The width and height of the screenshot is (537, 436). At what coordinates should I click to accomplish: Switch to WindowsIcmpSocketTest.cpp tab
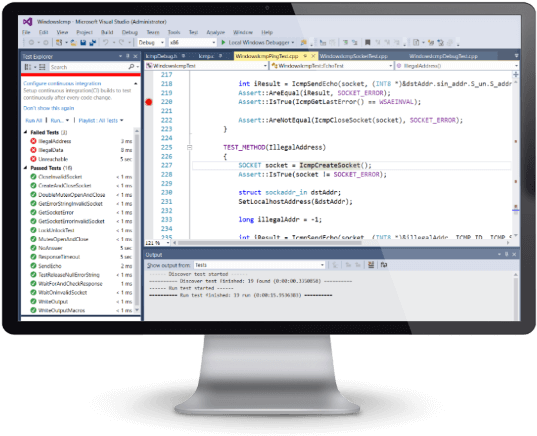click(354, 56)
